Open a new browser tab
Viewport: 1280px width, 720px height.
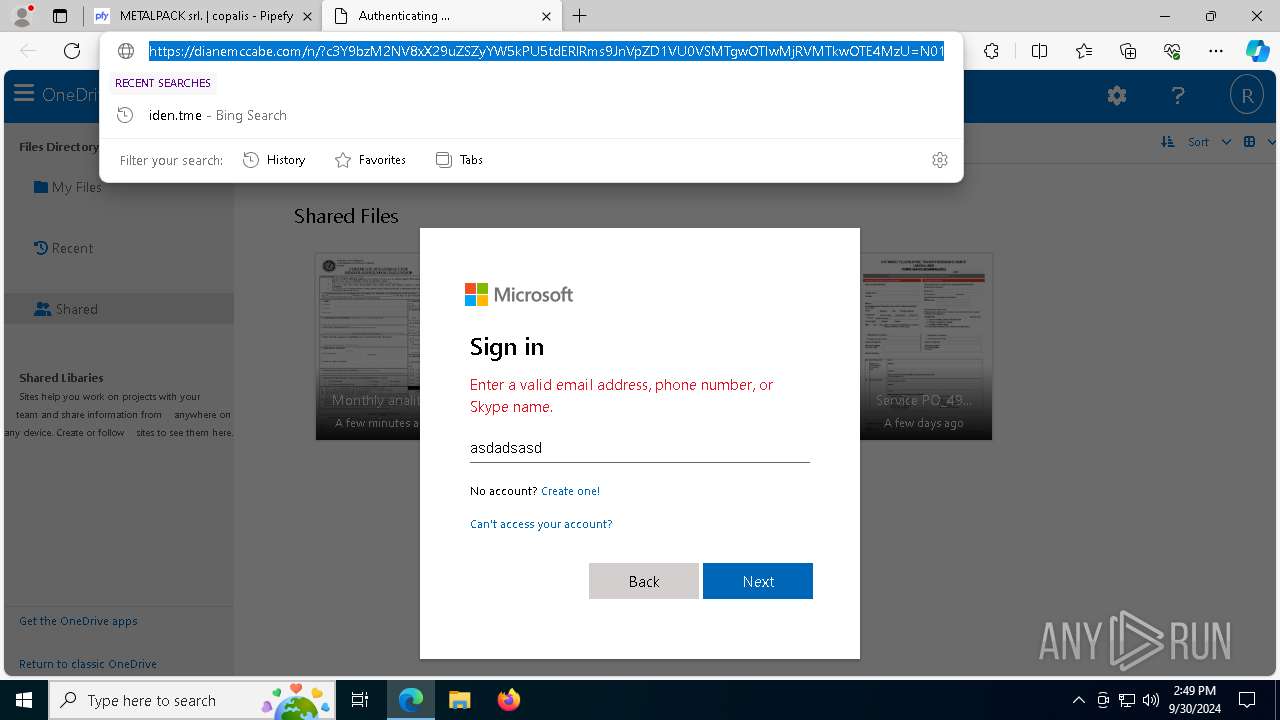point(580,16)
